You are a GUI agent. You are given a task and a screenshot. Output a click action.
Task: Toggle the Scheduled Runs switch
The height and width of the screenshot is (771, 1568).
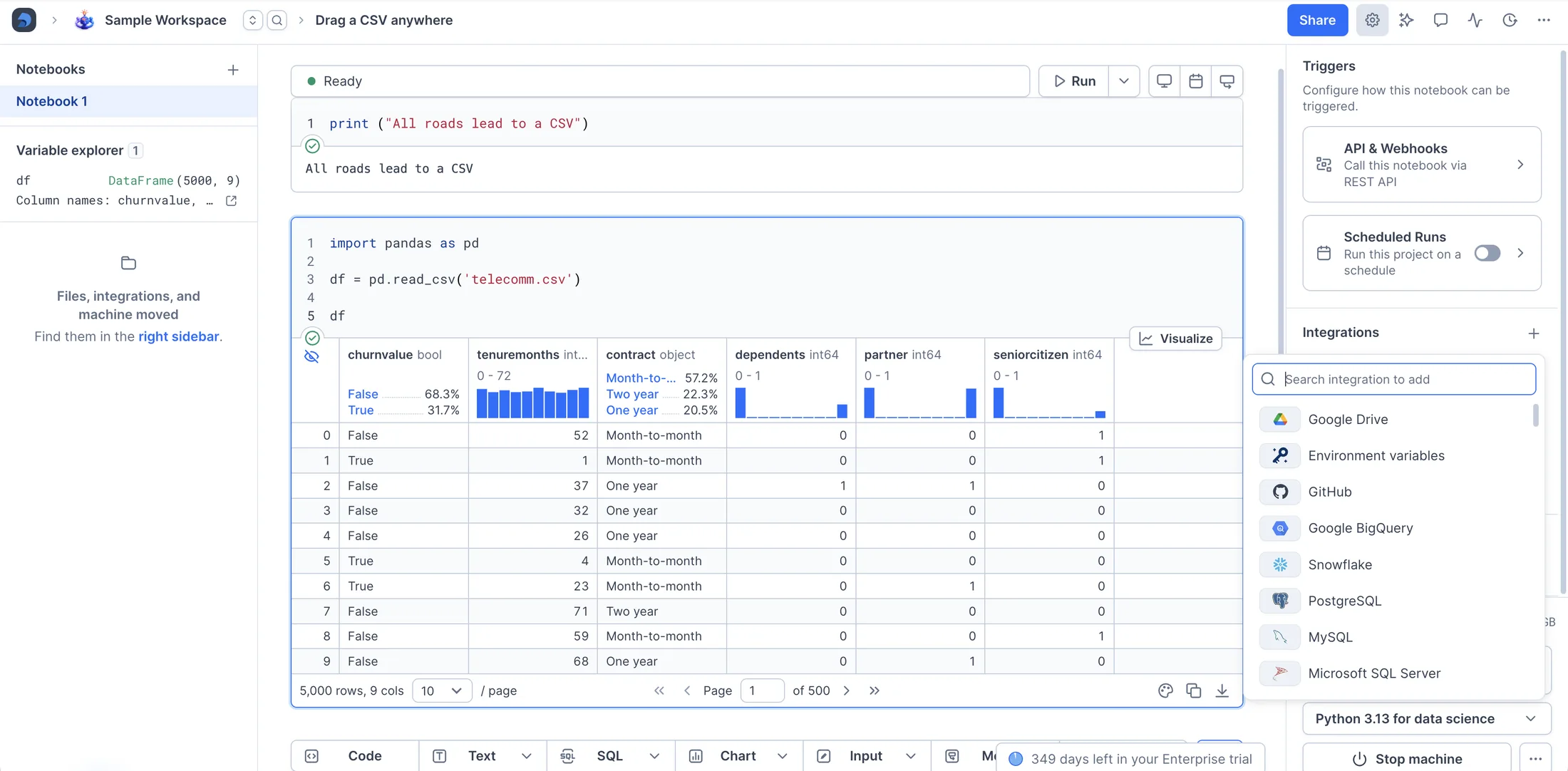(x=1487, y=253)
